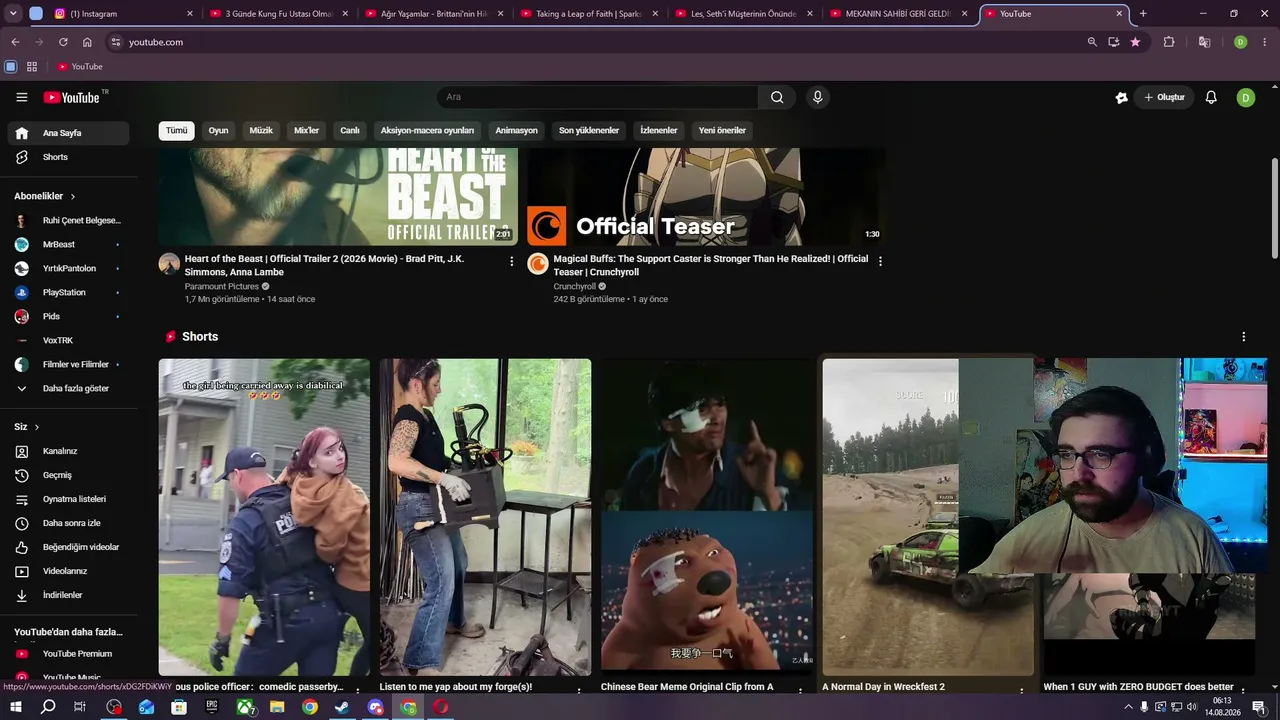Click the install app icon in address bar
This screenshot has width=1280, height=720.
1114,42
